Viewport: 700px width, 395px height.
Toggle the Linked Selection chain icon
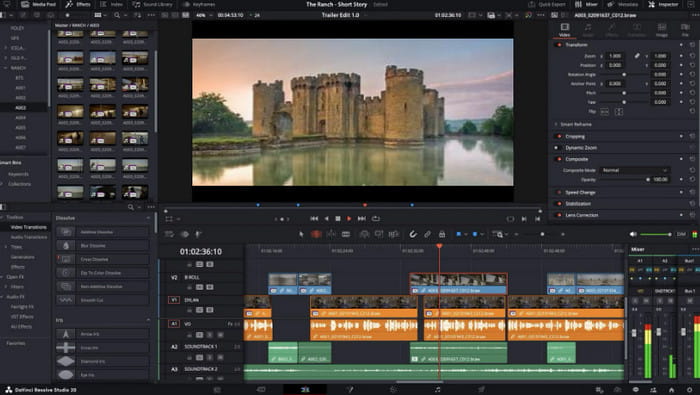click(427, 234)
